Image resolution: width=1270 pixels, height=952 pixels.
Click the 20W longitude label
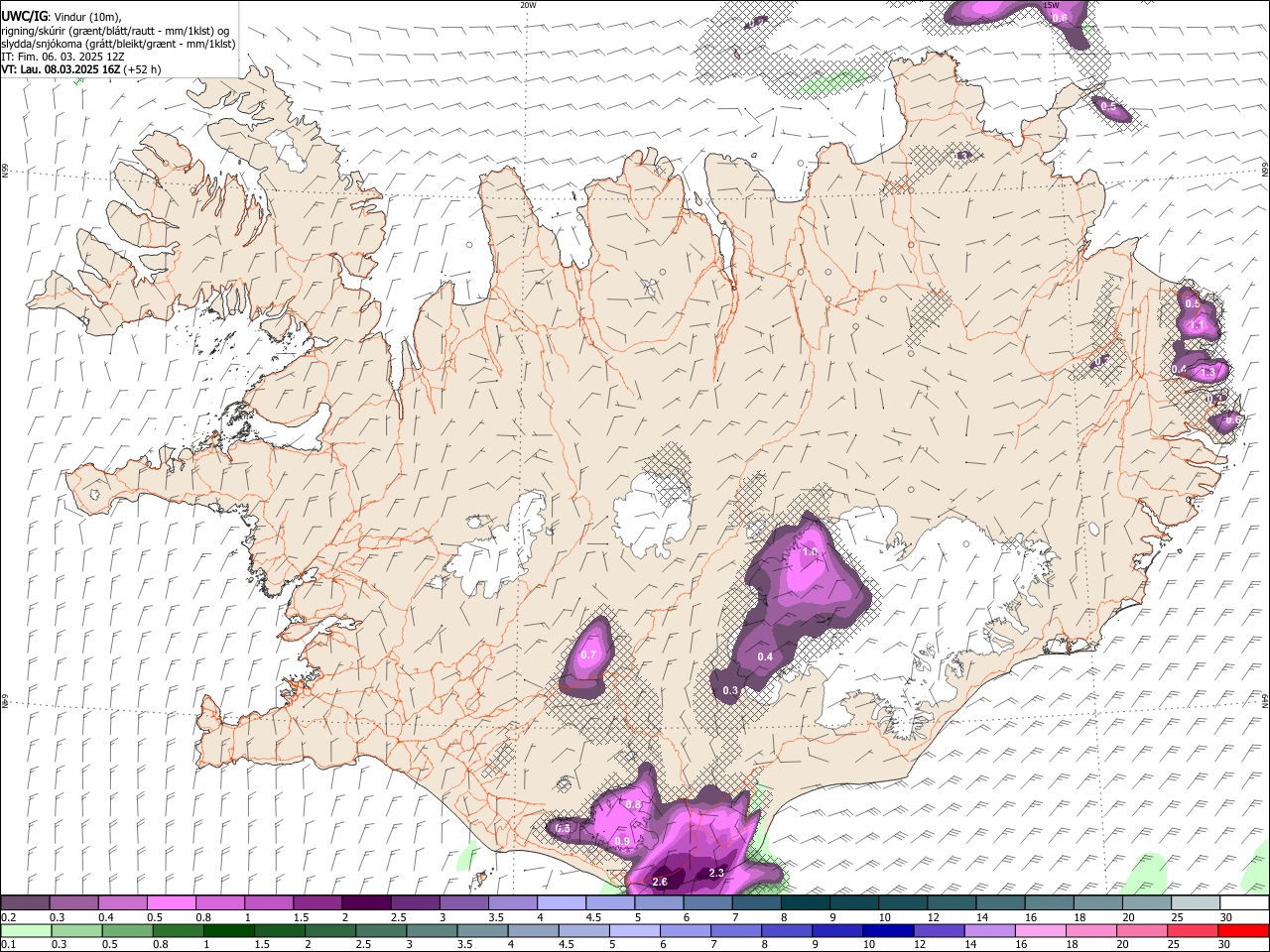pyautogui.click(x=528, y=5)
